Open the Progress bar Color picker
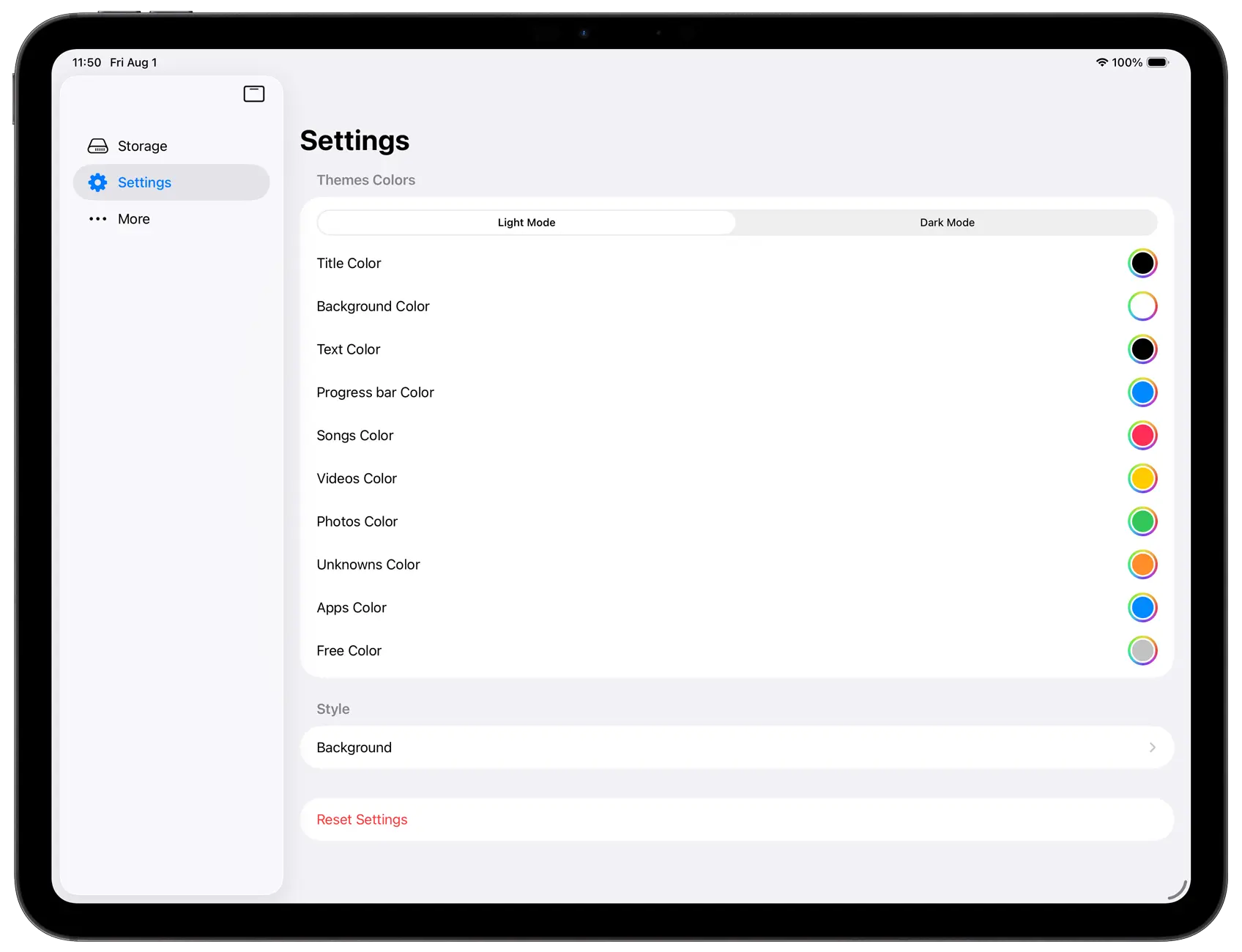1242x952 pixels. tap(1142, 393)
